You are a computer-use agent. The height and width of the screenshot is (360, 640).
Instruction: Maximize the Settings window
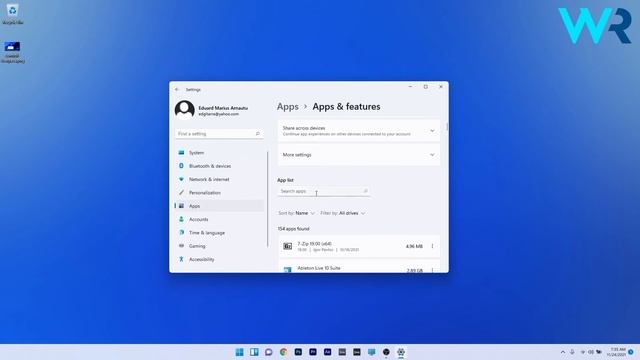426,87
